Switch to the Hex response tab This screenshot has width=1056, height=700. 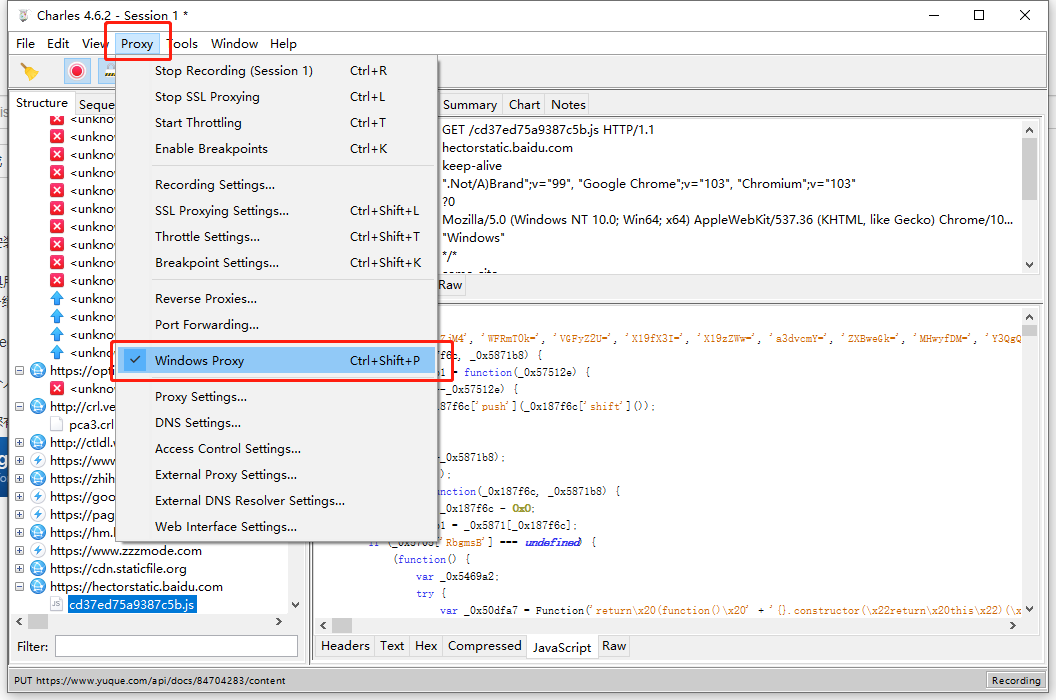click(426, 645)
